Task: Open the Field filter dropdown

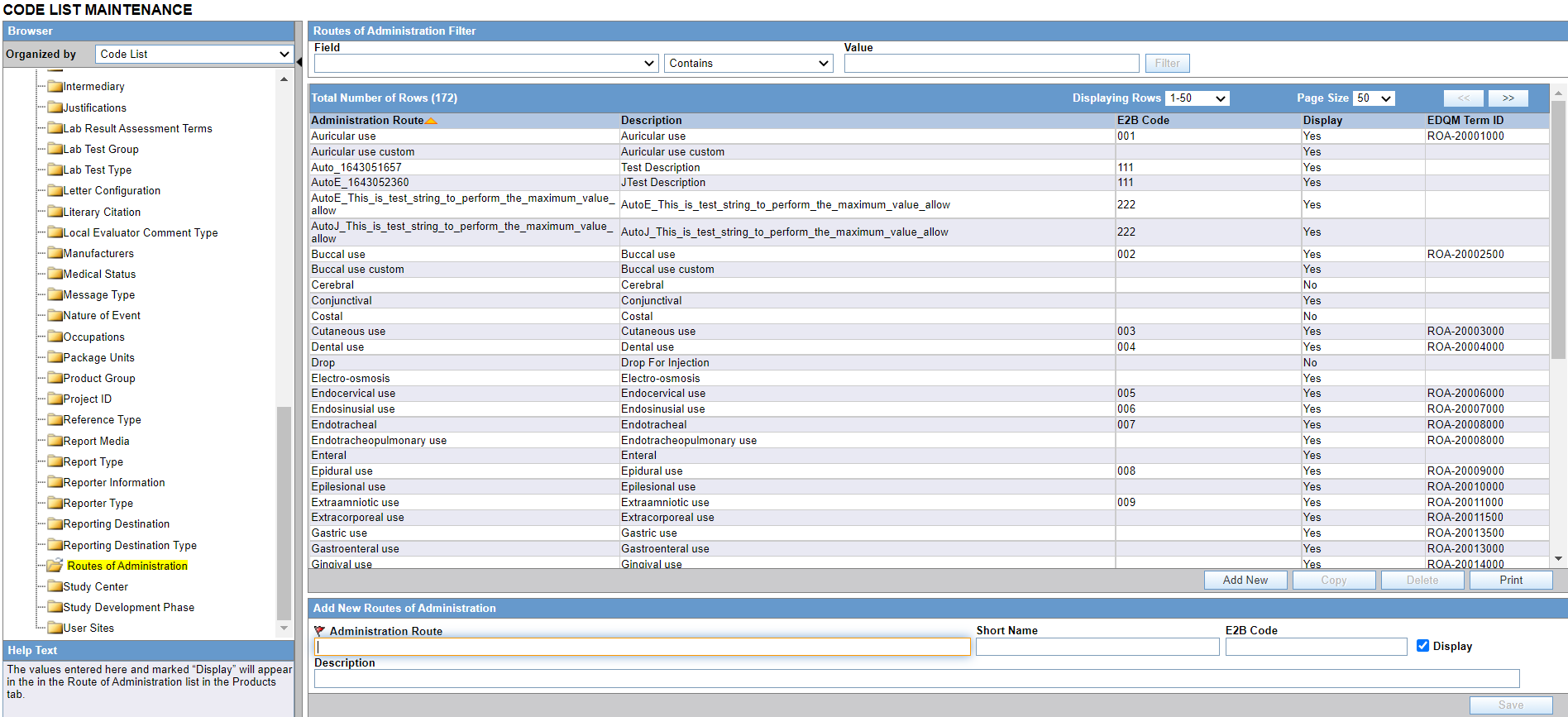Action: 486,63
